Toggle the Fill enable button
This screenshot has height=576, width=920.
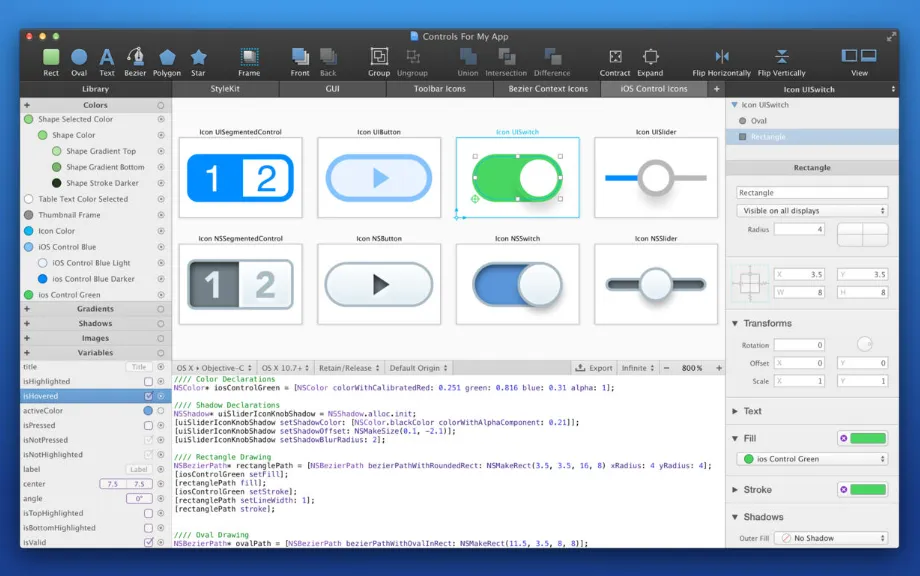tap(844, 438)
